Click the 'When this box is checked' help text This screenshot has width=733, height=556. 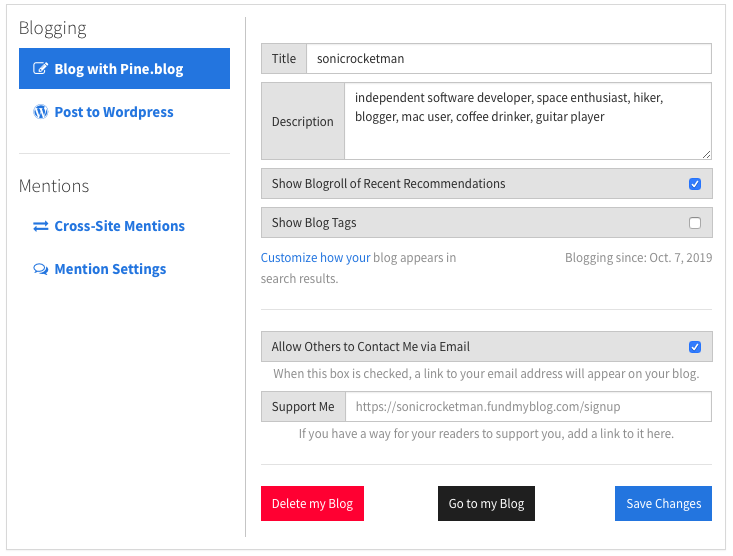click(x=486, y=374)
